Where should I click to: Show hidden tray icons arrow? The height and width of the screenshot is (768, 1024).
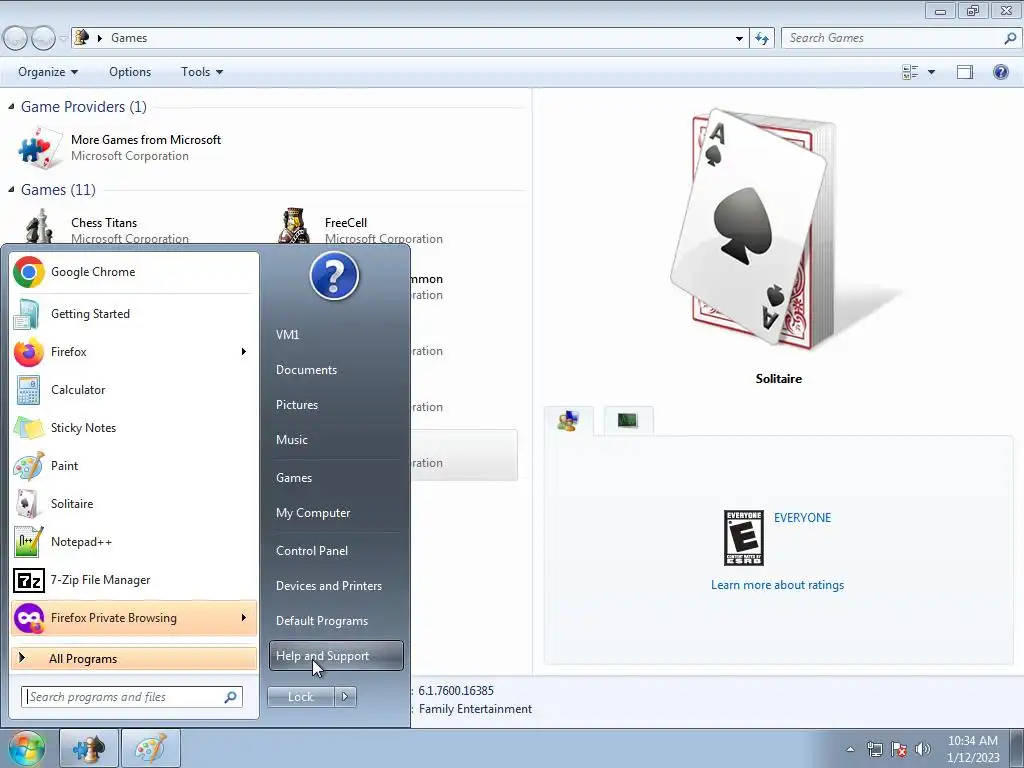850,749
